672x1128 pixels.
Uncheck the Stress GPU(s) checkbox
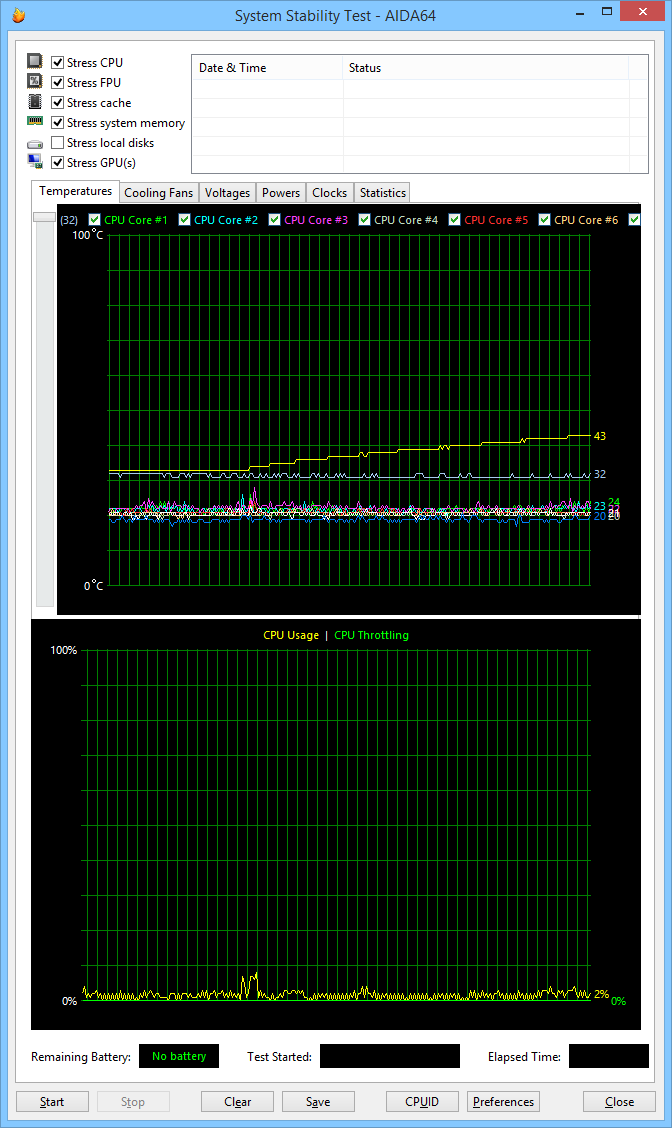[58, 163]
